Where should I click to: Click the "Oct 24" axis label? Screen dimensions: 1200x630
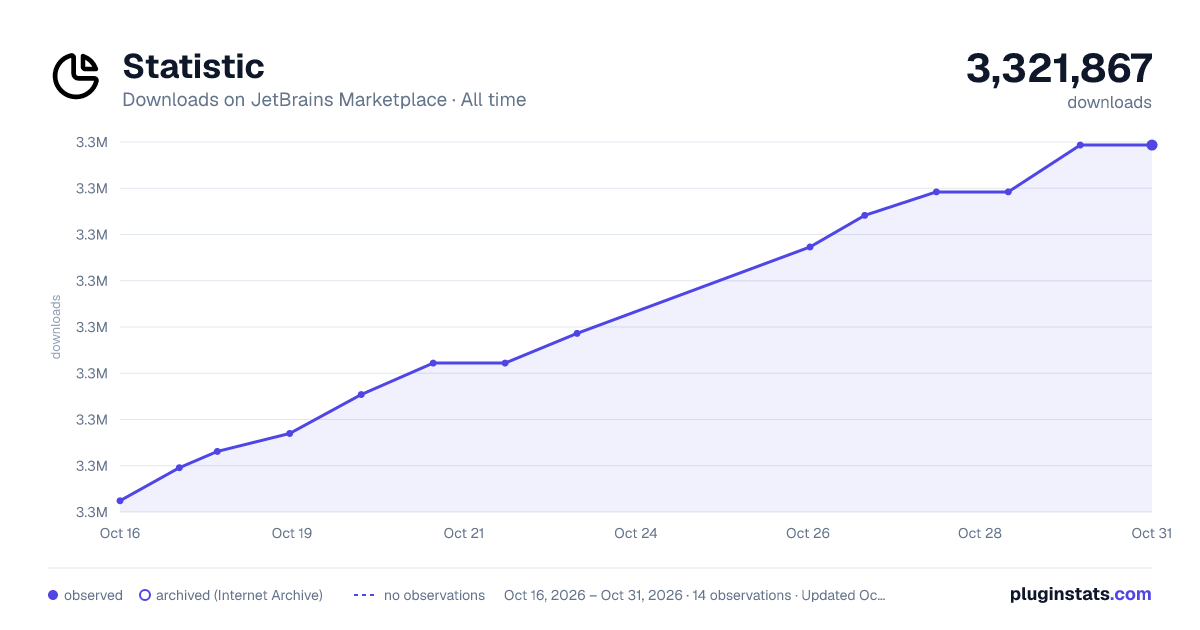coord(636,533)
